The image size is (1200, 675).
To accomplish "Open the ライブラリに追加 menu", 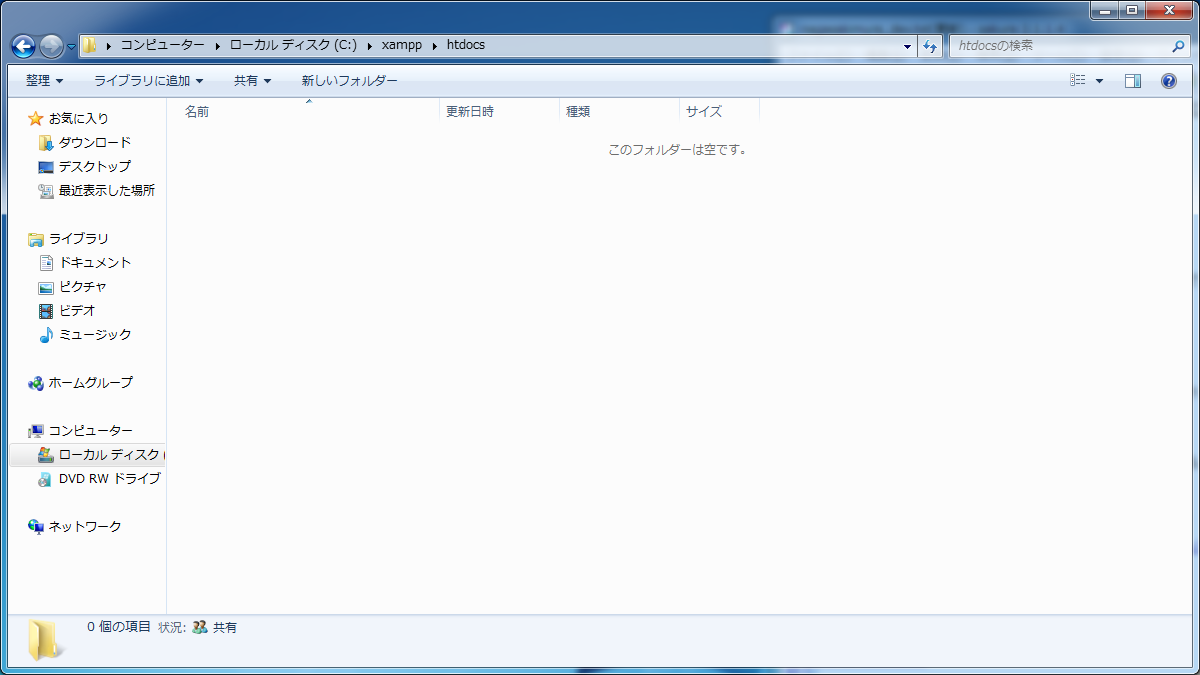I will (148, 81).
